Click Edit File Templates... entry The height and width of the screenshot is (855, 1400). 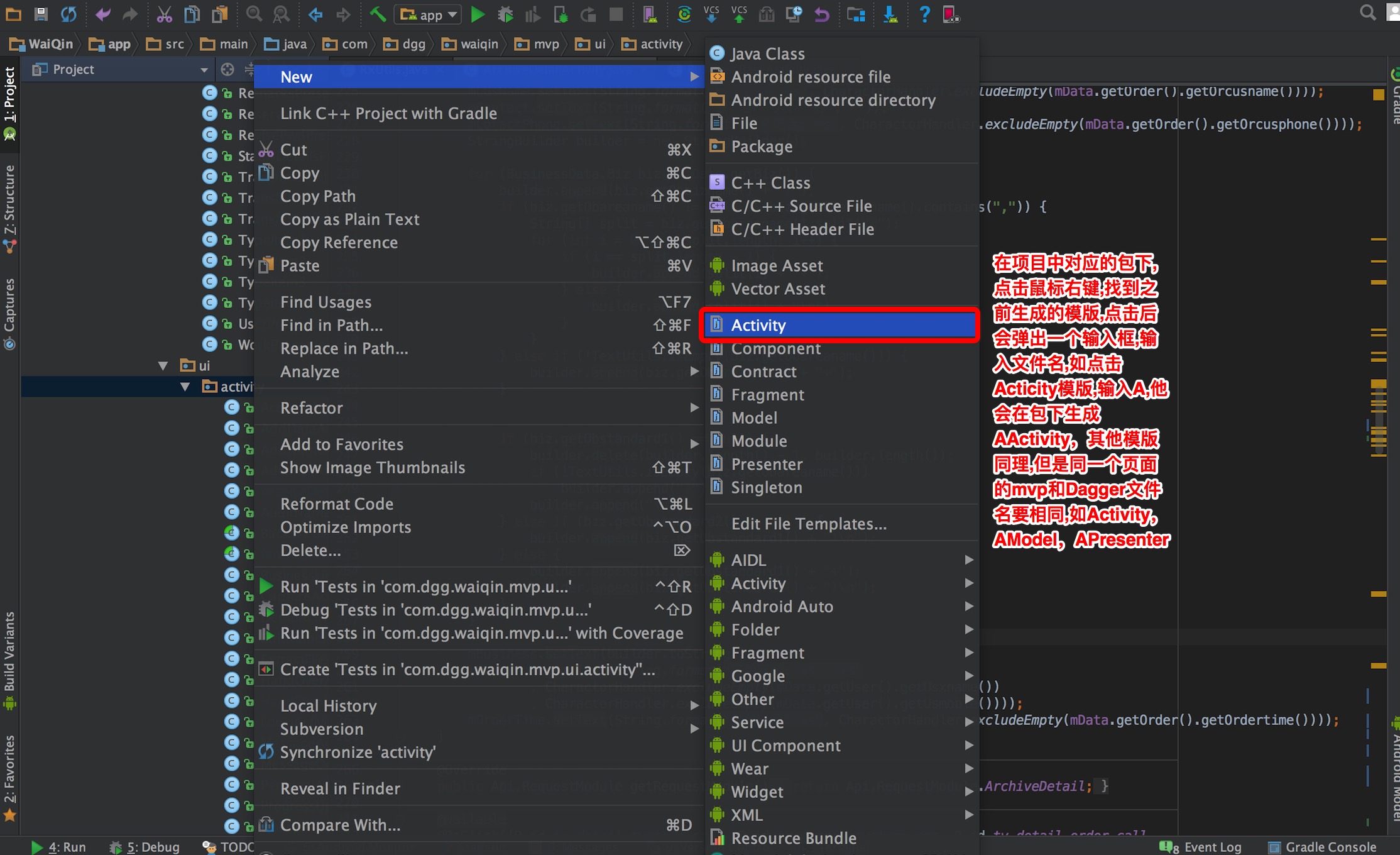point(809,524)
